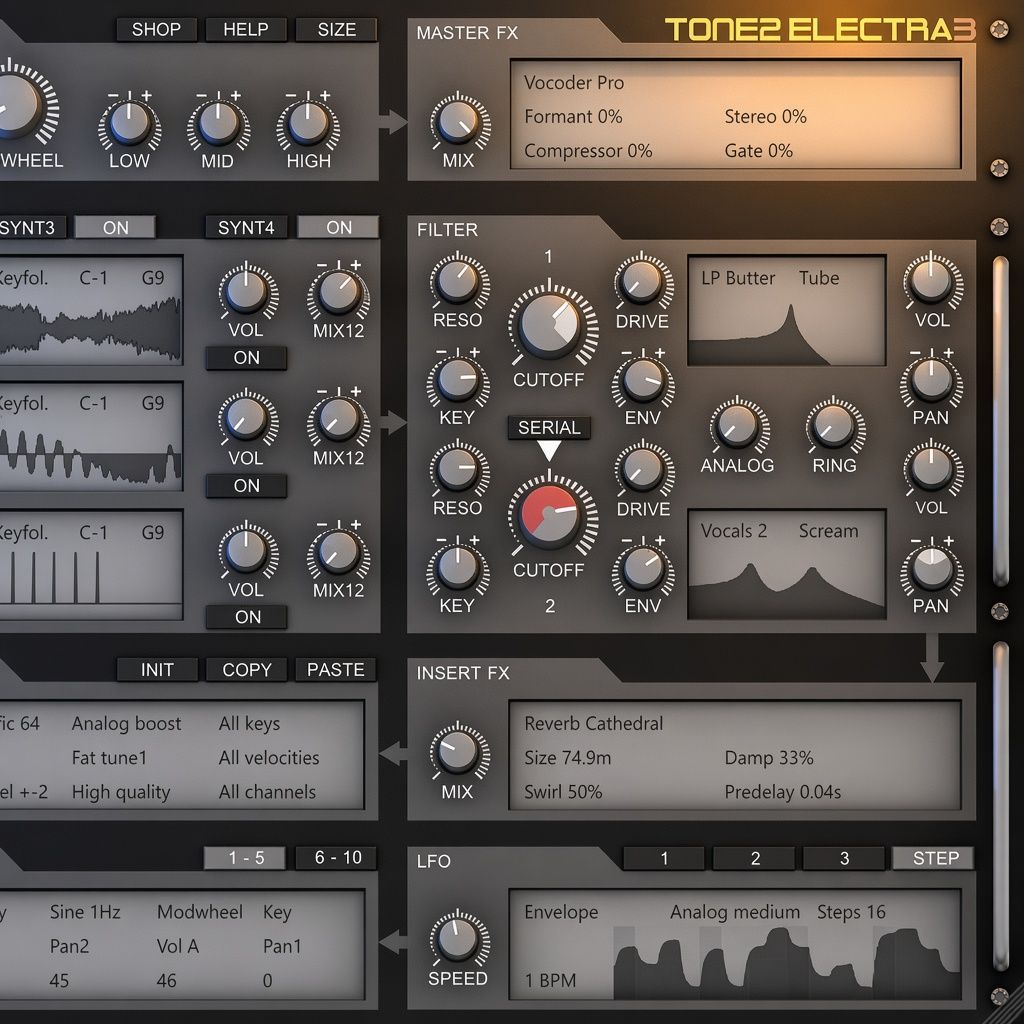1024x1024 pixels.
Task: Click the Insert FX MIX knob
Action: [x=458, y=752]
